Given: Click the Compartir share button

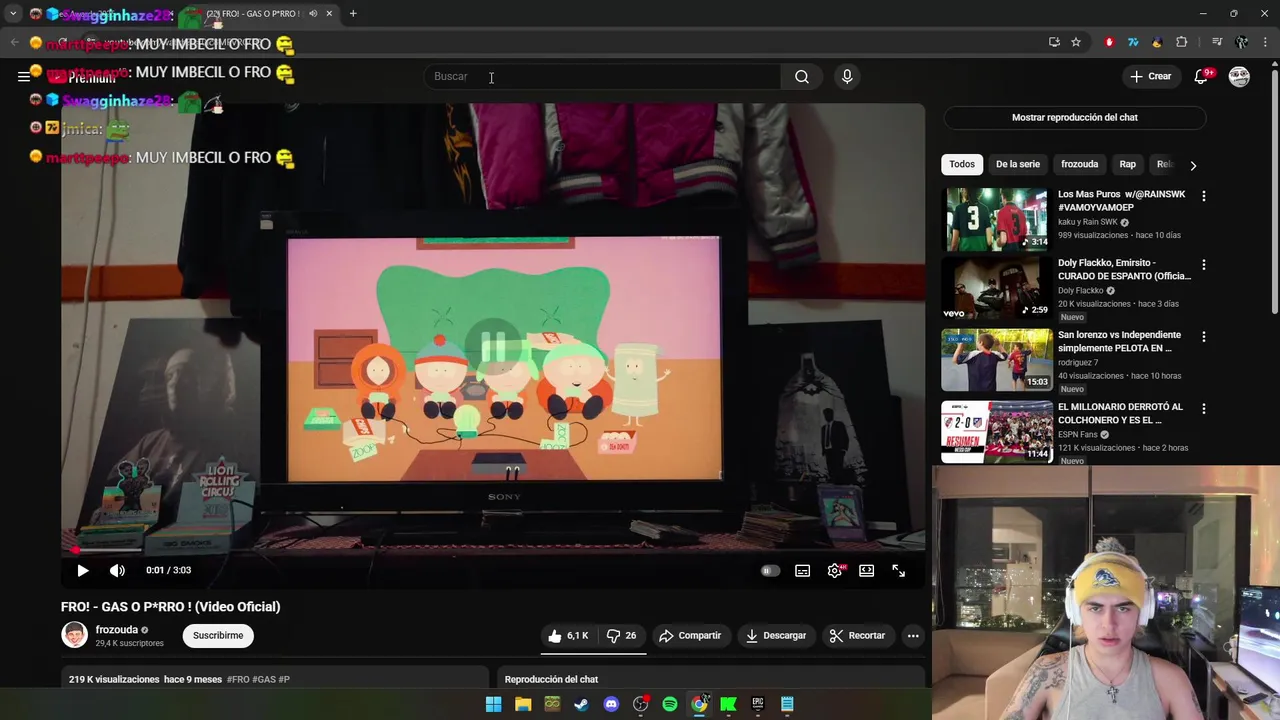Looking at the screenshot, I should tap(690, 636).
